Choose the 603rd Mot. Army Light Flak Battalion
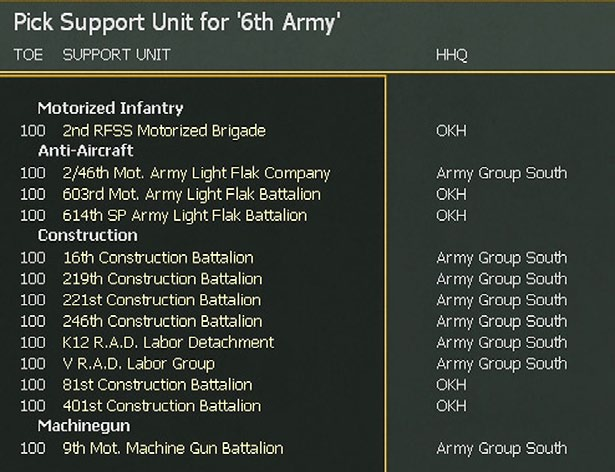This screenshot has height=472, width=615. (x=191, y=194)
